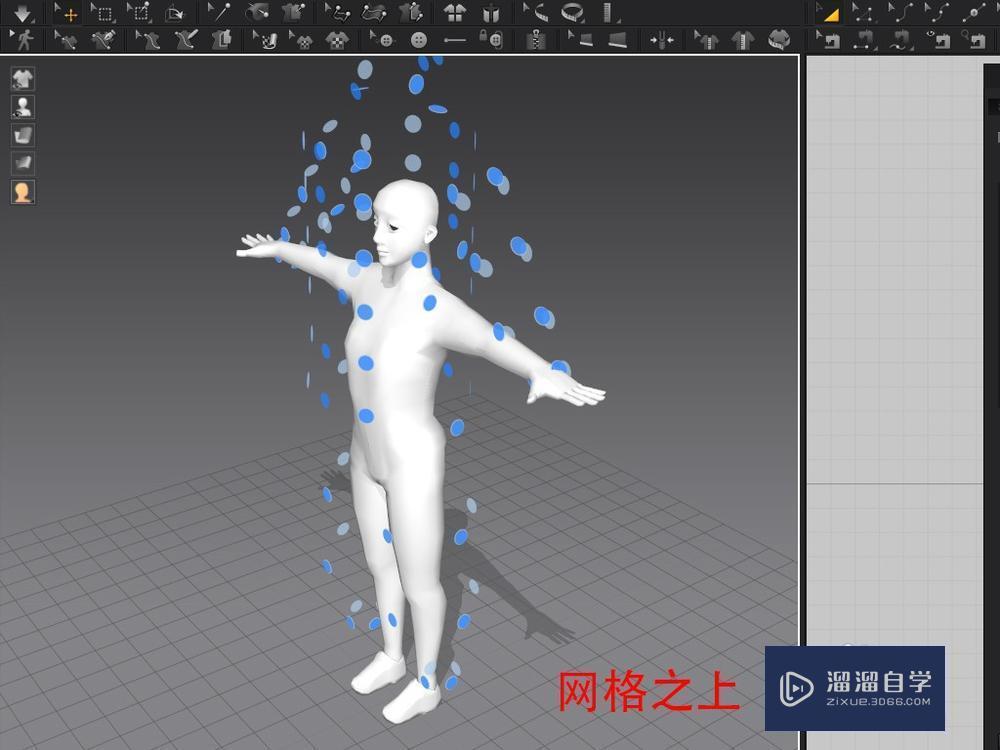1000x750 pixels.
Task: Toggle avatar visibility in the left sidebar
Action: (22, 107)
